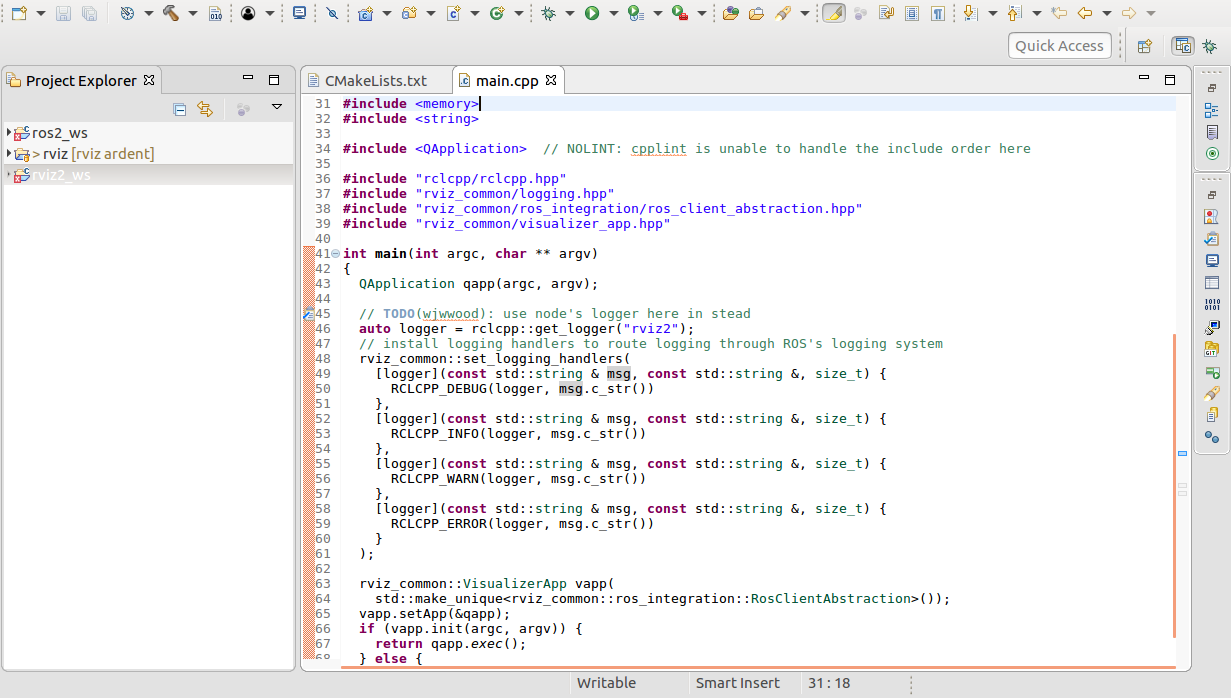Collapse the main function at line 41
1231x698 pixels.
click(335, 254)
